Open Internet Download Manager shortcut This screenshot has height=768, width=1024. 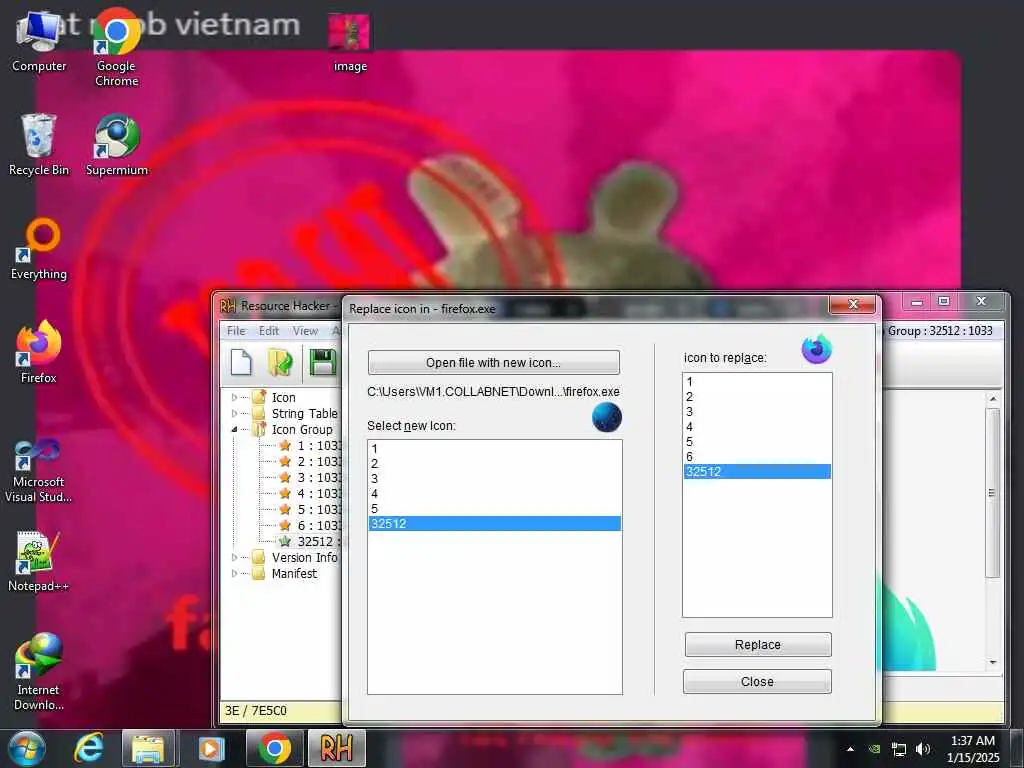click(39, 672)
